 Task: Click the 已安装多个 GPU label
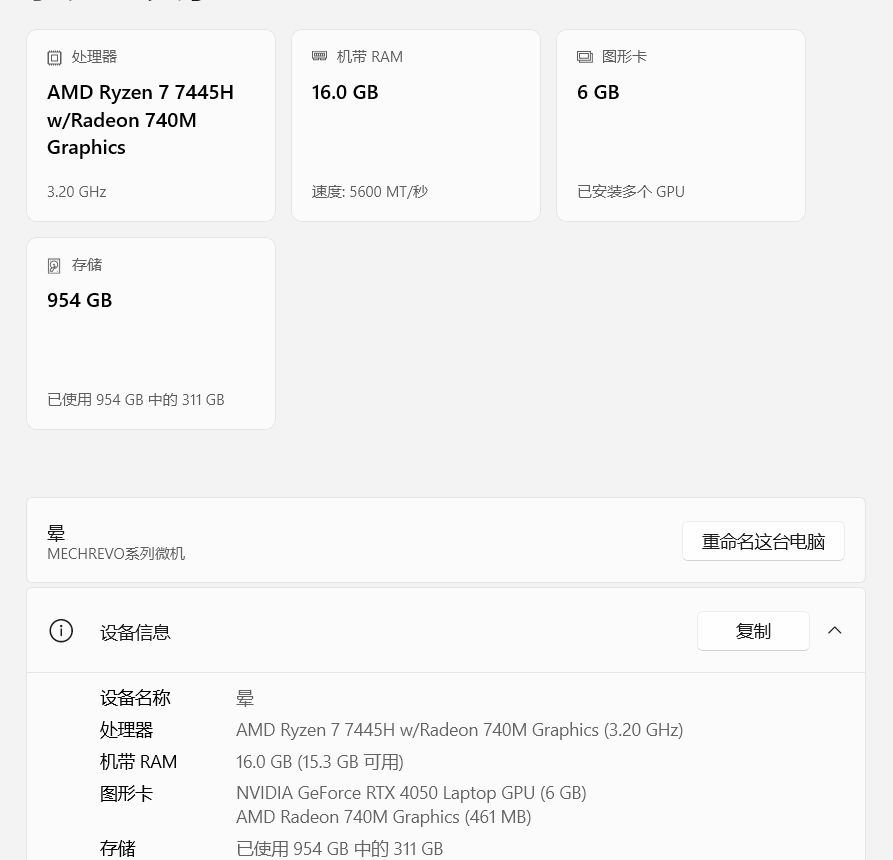pyautogui.click(x=630, y=191)
